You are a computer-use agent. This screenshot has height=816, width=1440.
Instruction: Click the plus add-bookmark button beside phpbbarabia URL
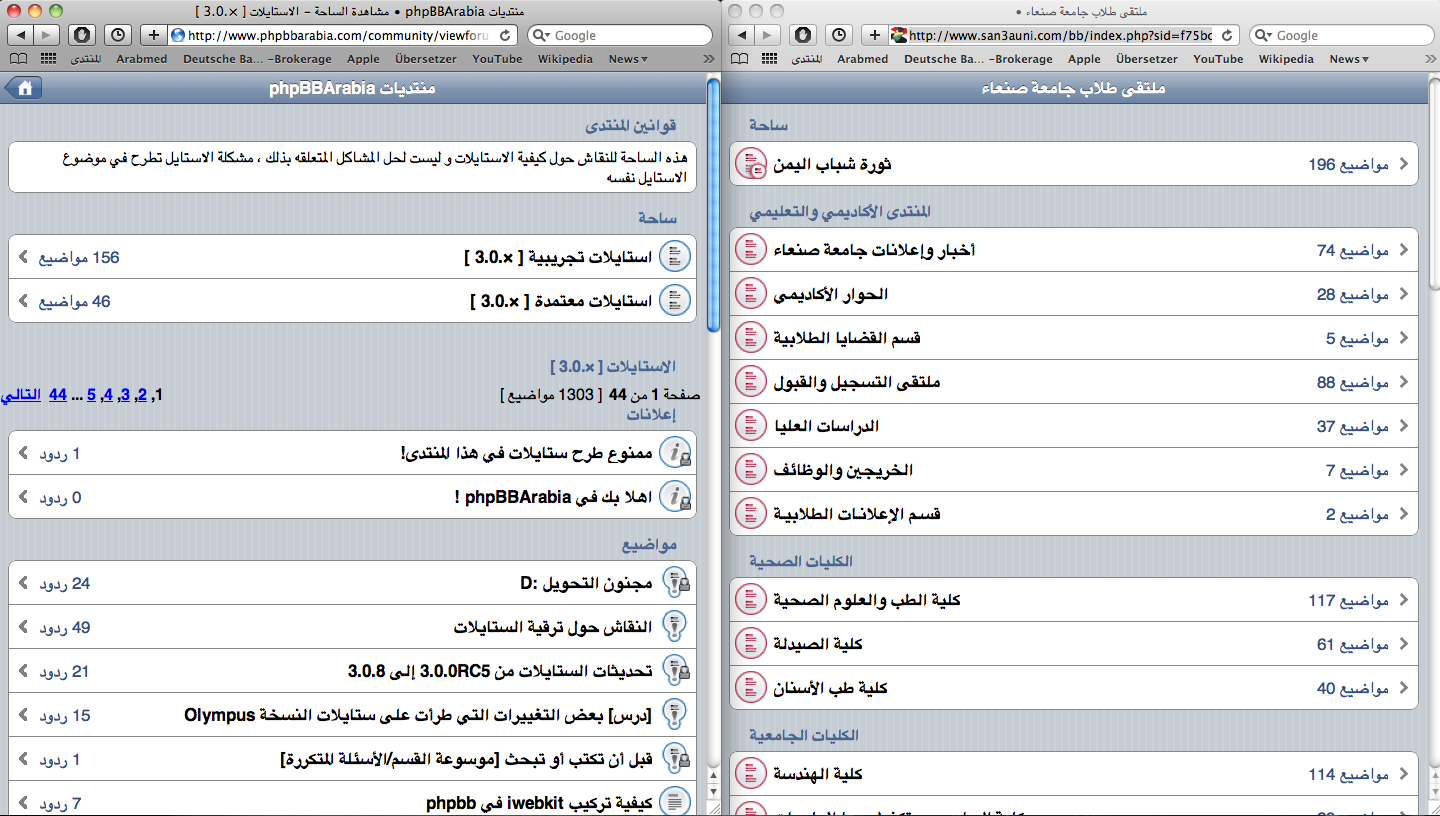coord(153,35)
